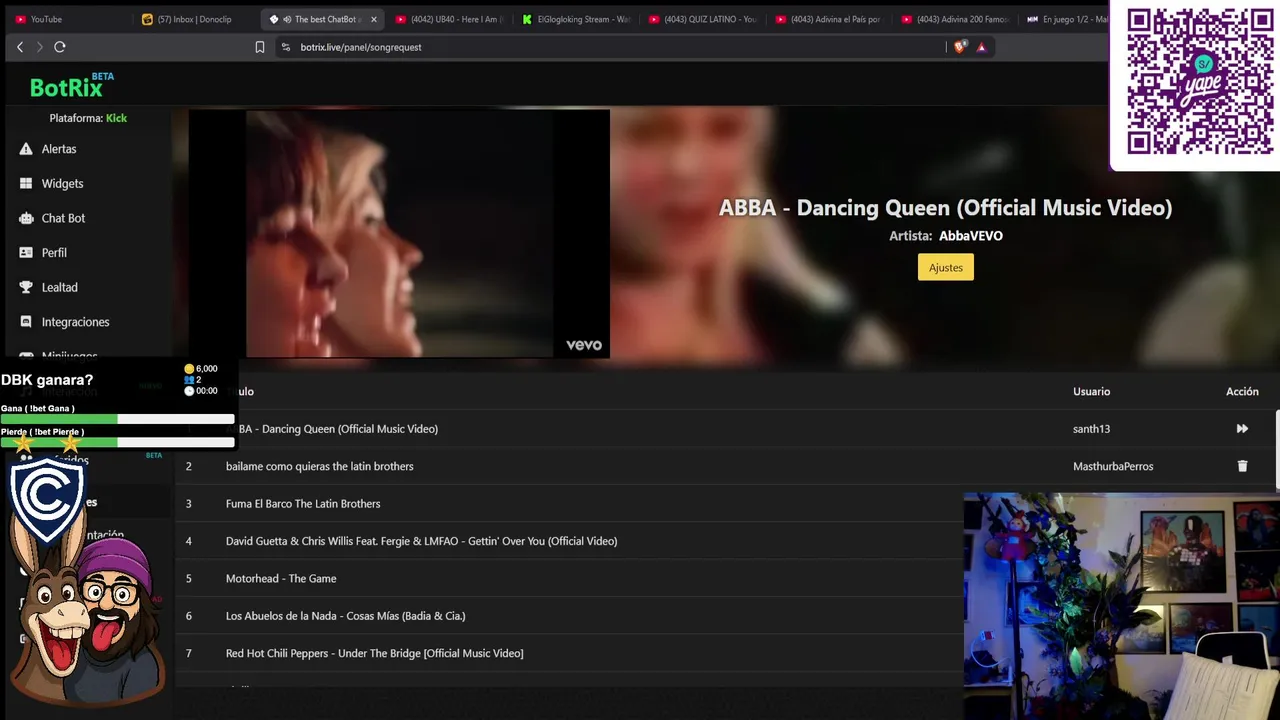Viewport: 1280px width, 720px height.
Task: Select Red Hot Chili Peppers Under The Bridge row
Action: [568, 653]
